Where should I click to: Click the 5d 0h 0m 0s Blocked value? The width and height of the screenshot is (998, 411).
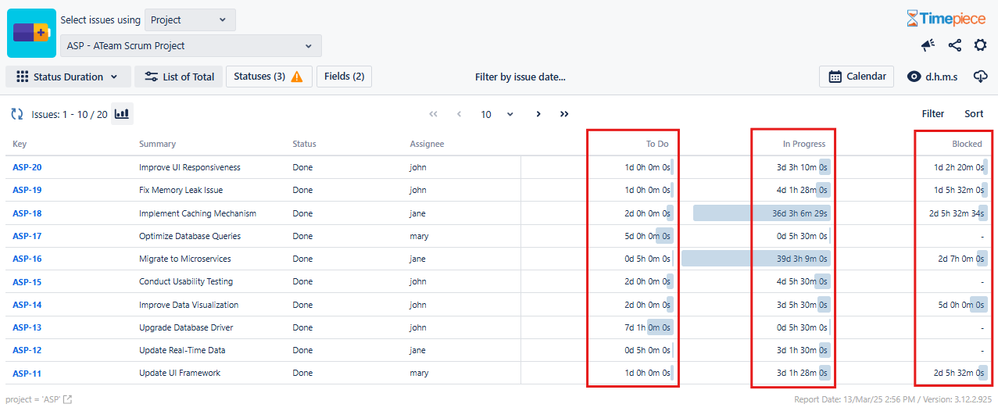tap(962, 305)
